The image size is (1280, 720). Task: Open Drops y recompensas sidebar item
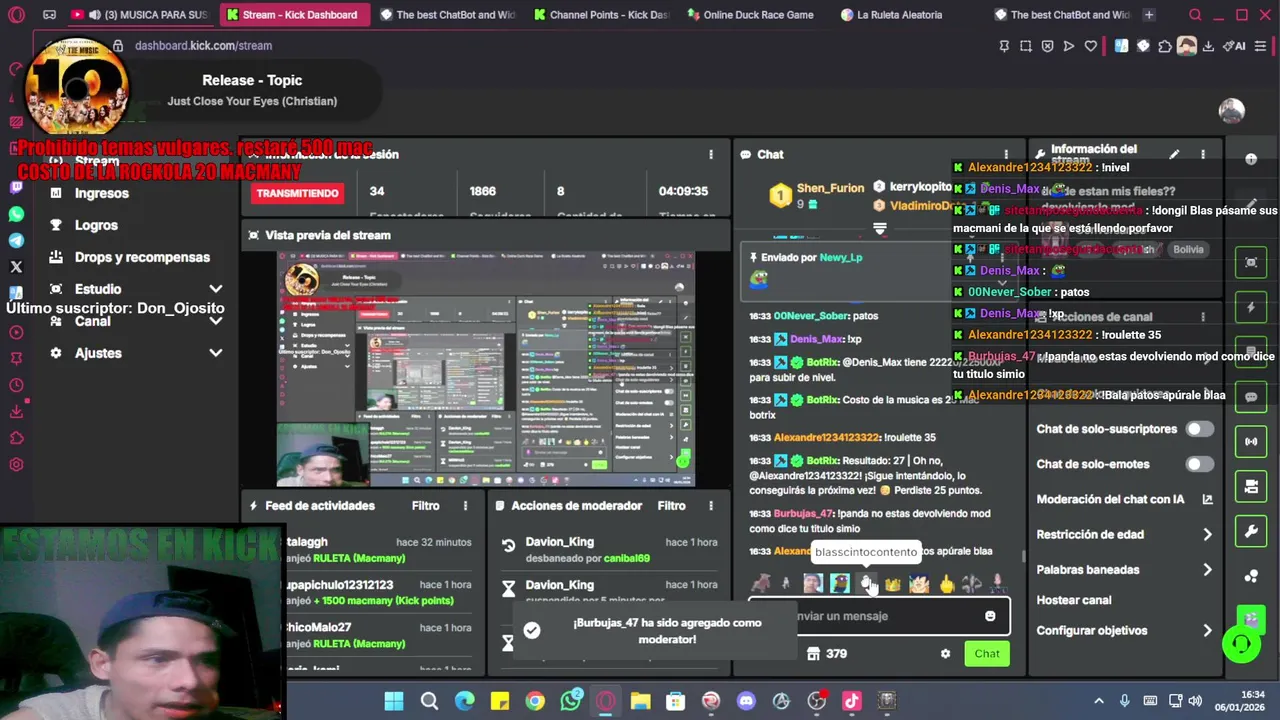click(x=142, y=257)
